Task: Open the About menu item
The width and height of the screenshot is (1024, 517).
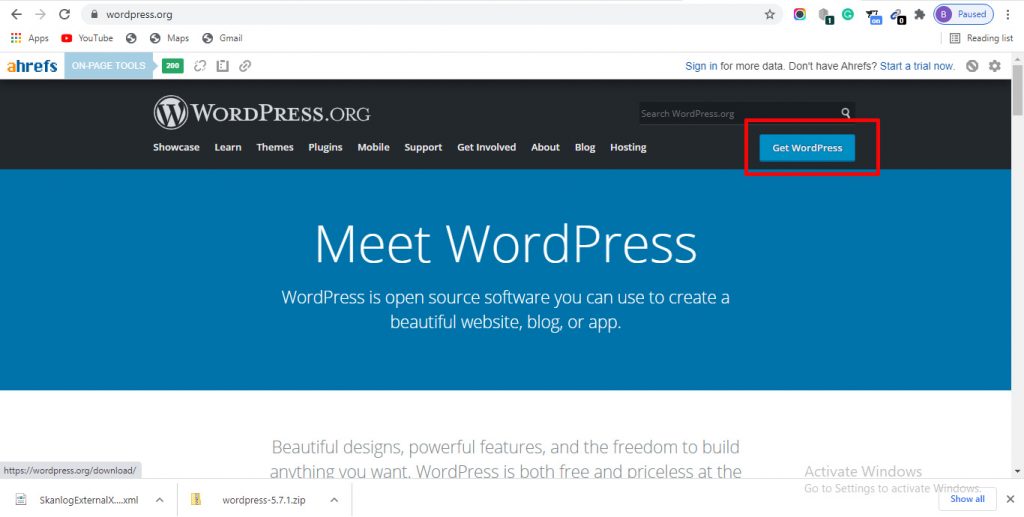Action: tap(545, 148)
